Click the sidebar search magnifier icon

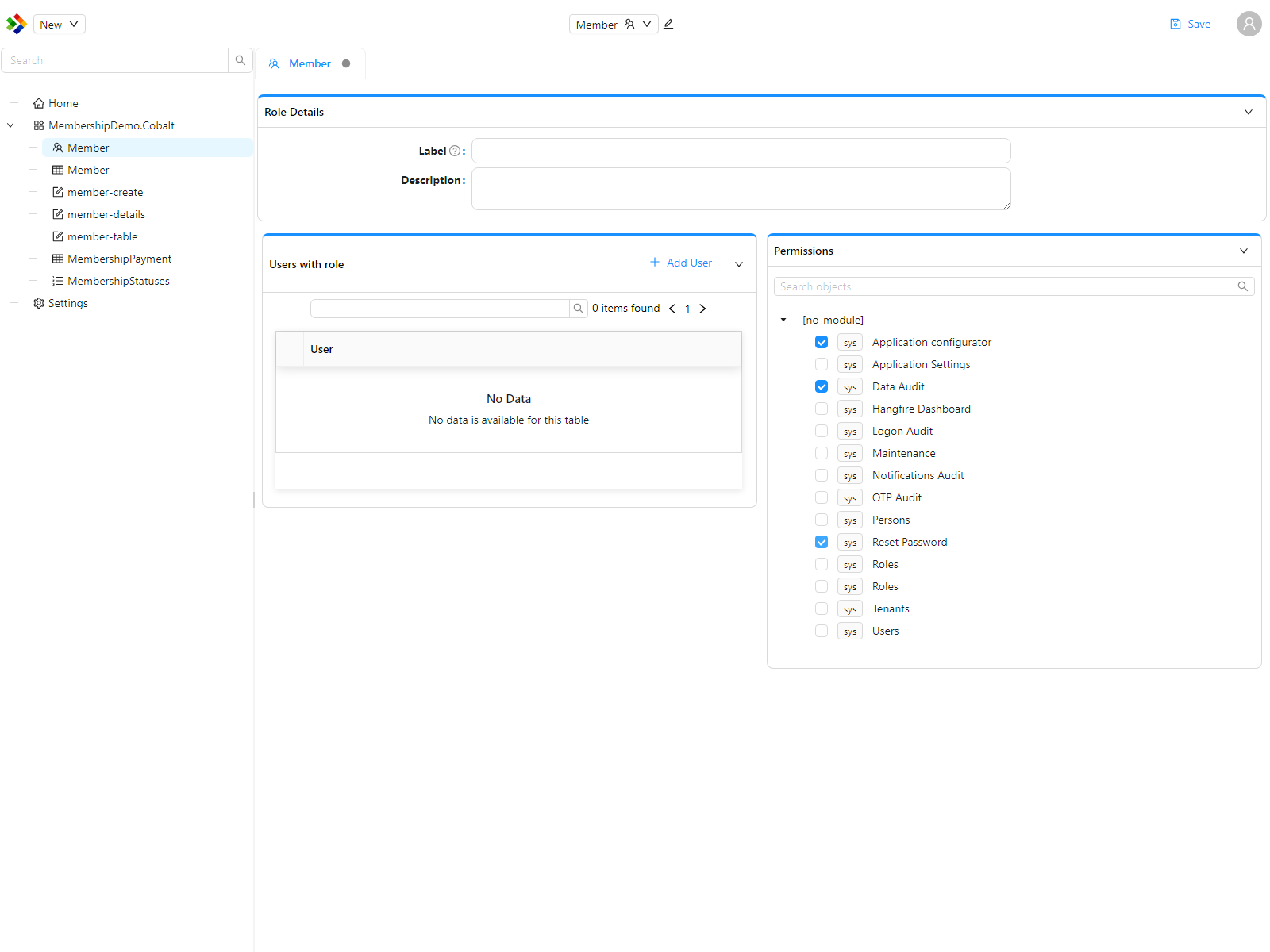pos(241,60)
